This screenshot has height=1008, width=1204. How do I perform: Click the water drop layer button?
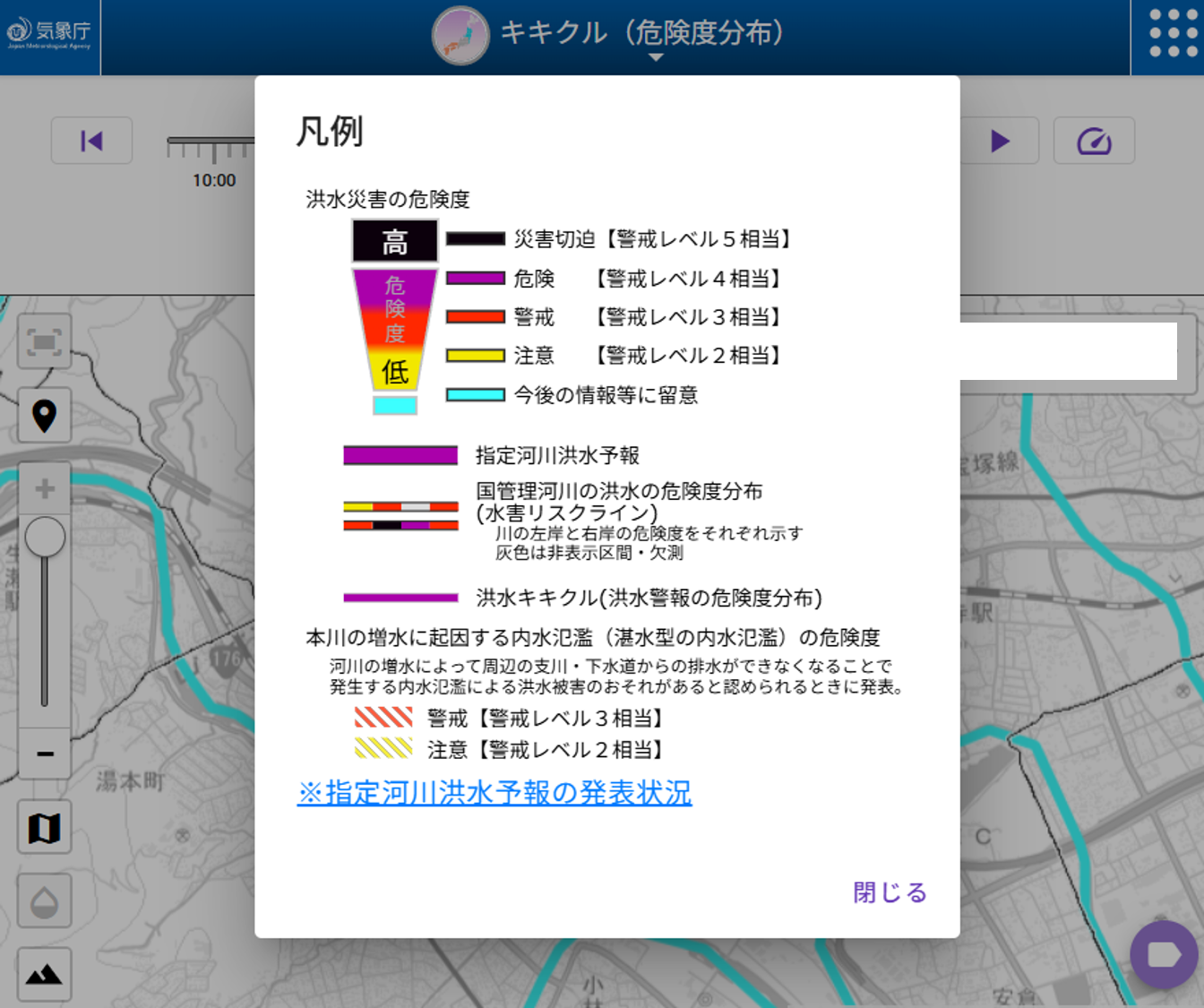[x=45, y=901]
